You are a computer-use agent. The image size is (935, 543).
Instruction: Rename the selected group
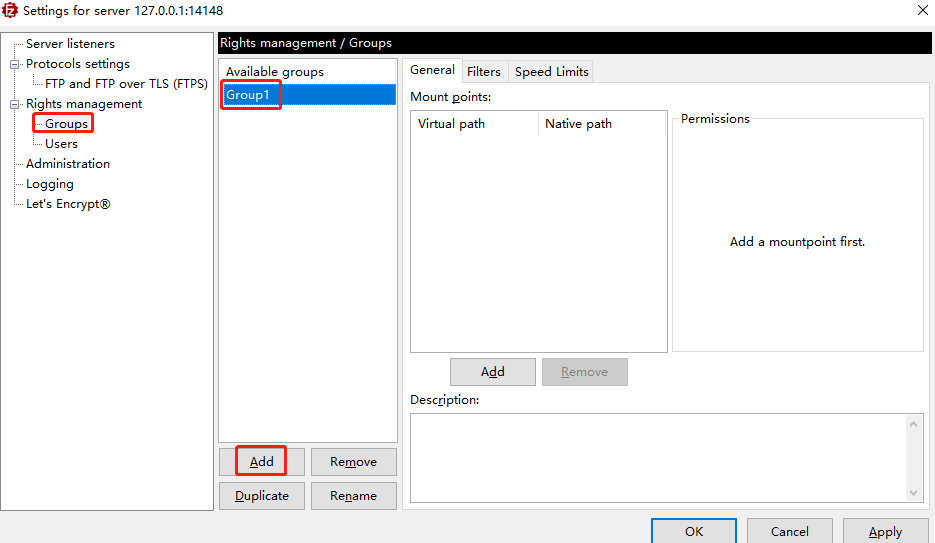coord(354,496)
